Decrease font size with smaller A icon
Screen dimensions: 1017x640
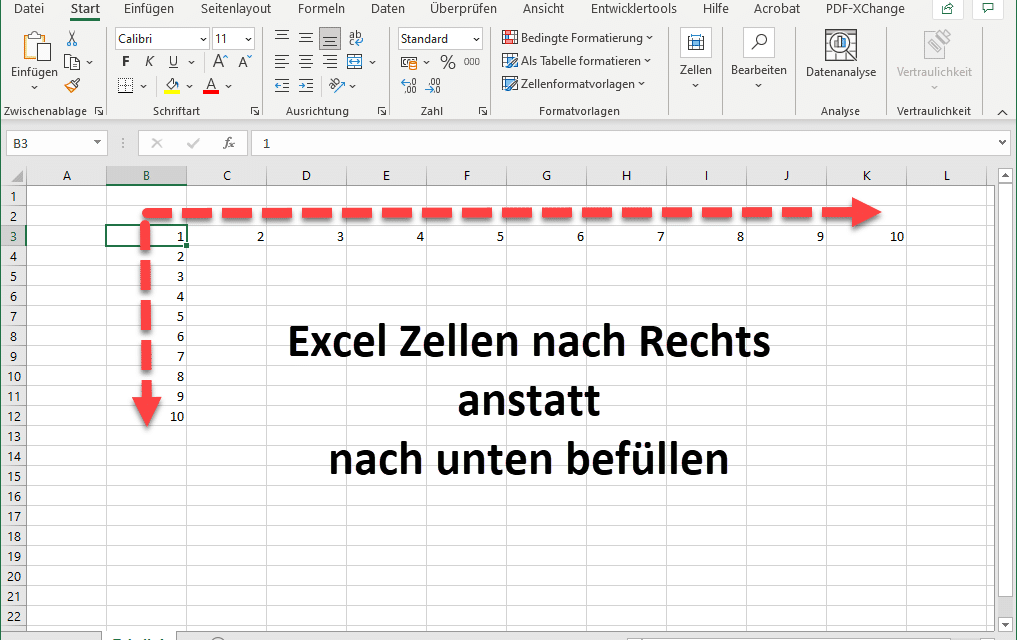(x=245, y=62)
